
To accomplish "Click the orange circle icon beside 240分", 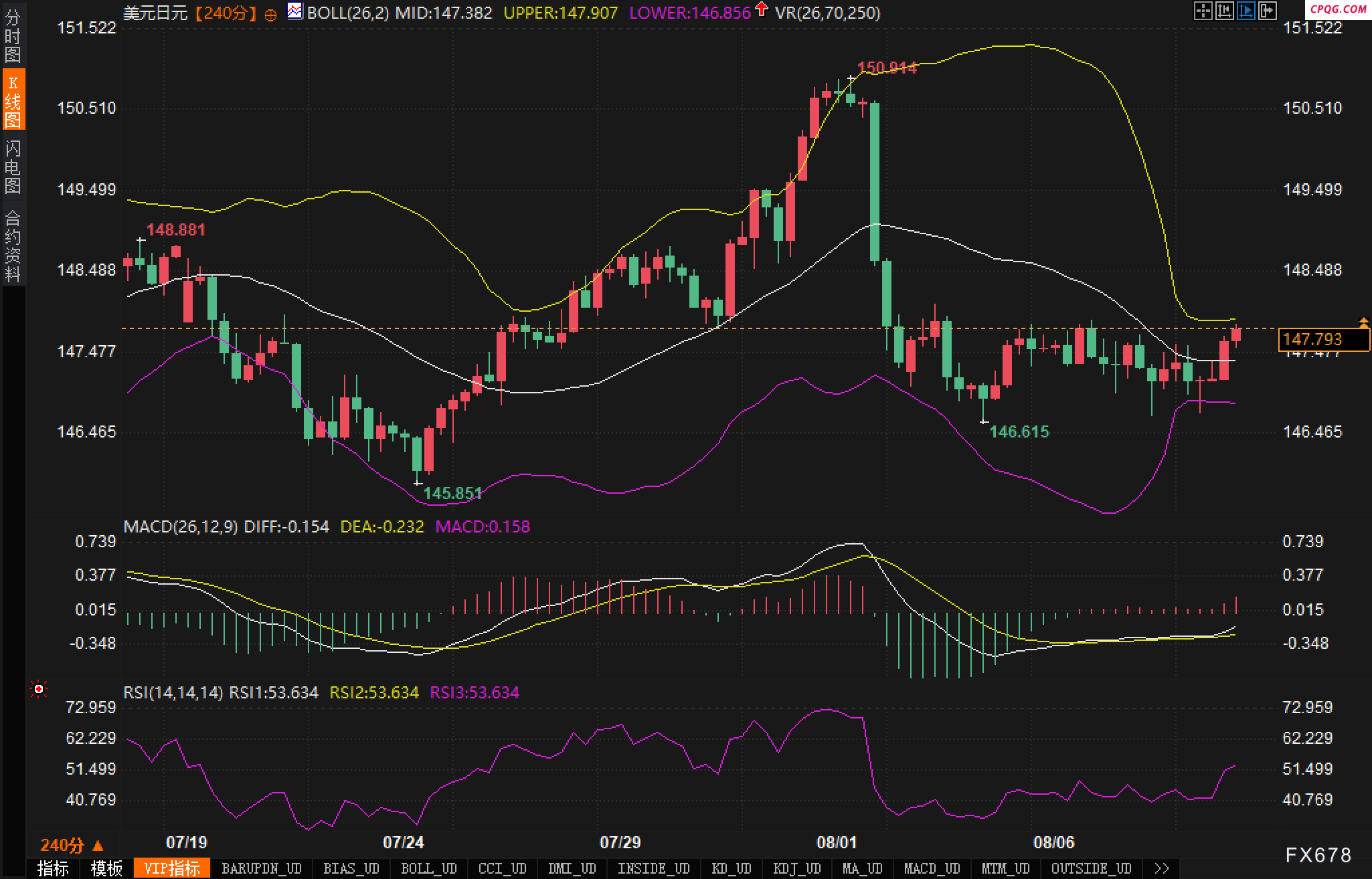I will (270, 15).
